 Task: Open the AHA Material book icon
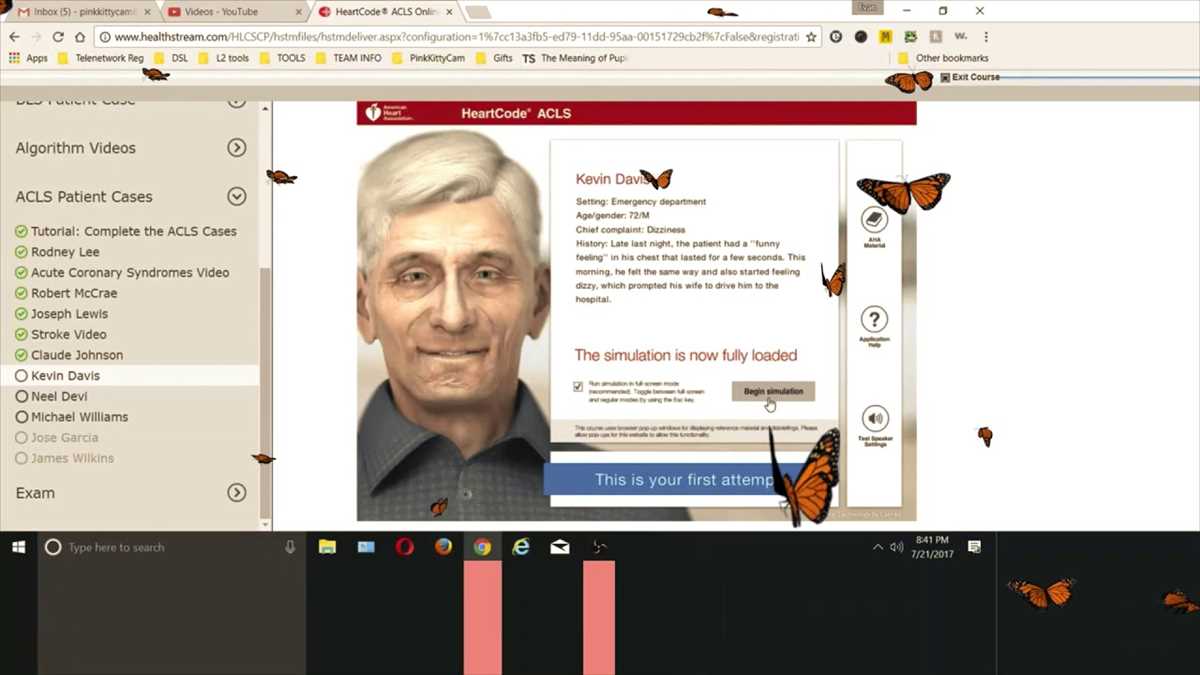point(874,220)
